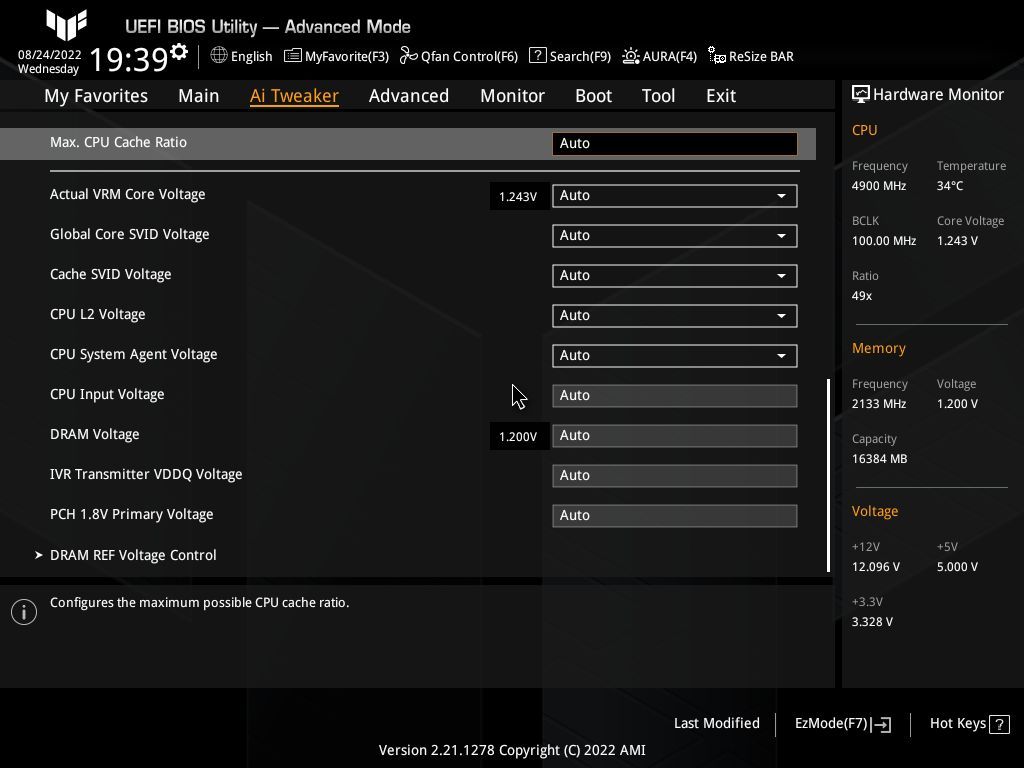
Task: Open Qfan Control(F6)
Action: tap(469, 56)
